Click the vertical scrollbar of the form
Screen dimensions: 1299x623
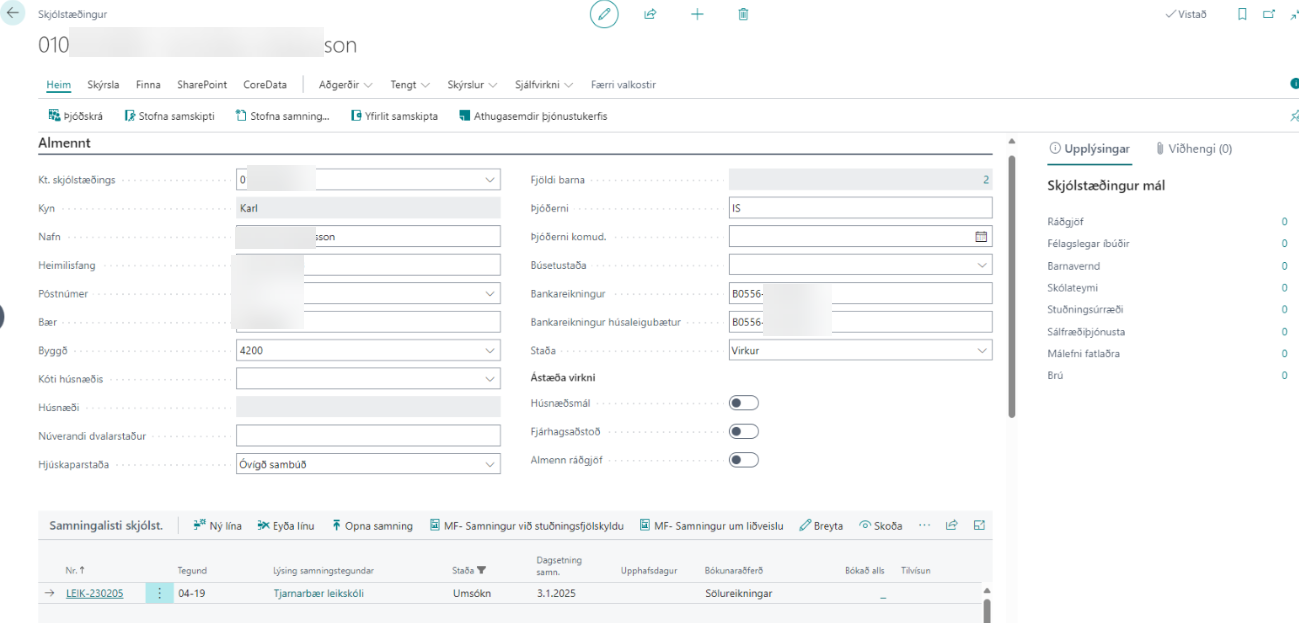1011,280
